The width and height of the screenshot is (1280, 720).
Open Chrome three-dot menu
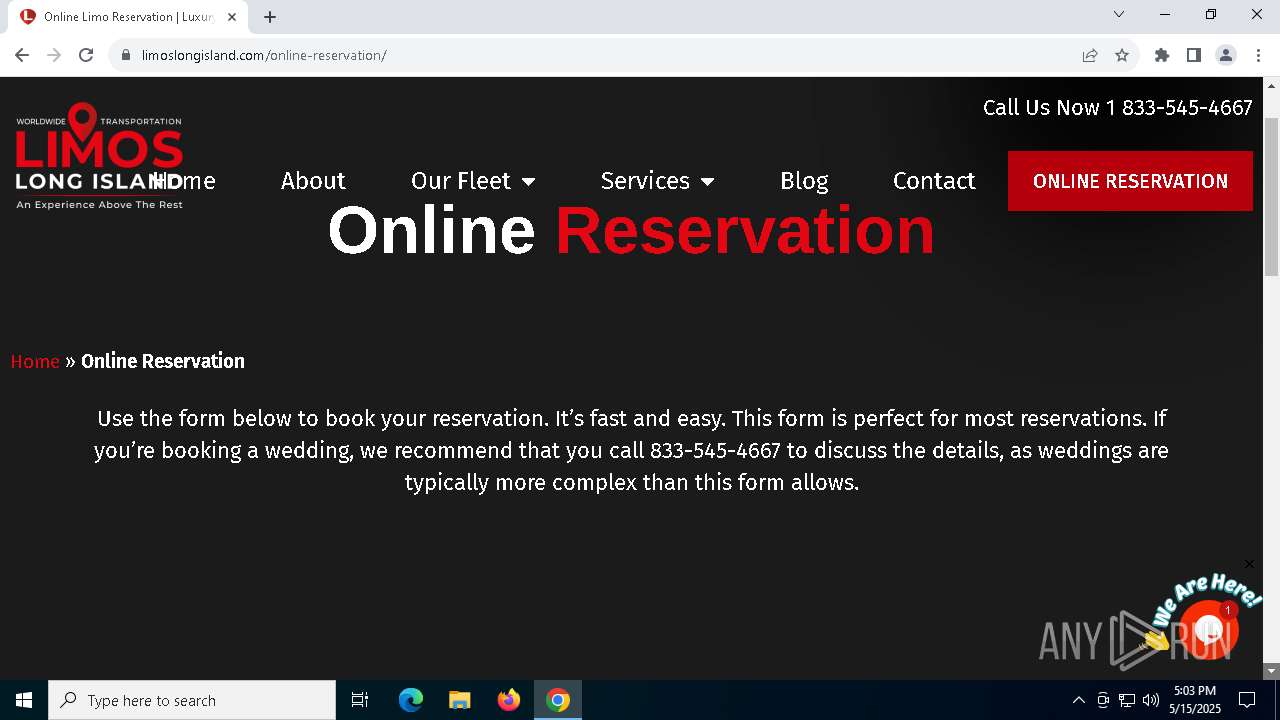click(x=1258, y=55)
